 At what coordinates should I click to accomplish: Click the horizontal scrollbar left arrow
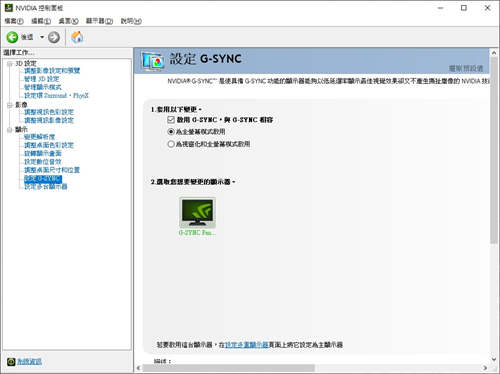pyautogui.click(x=138, y=368)
